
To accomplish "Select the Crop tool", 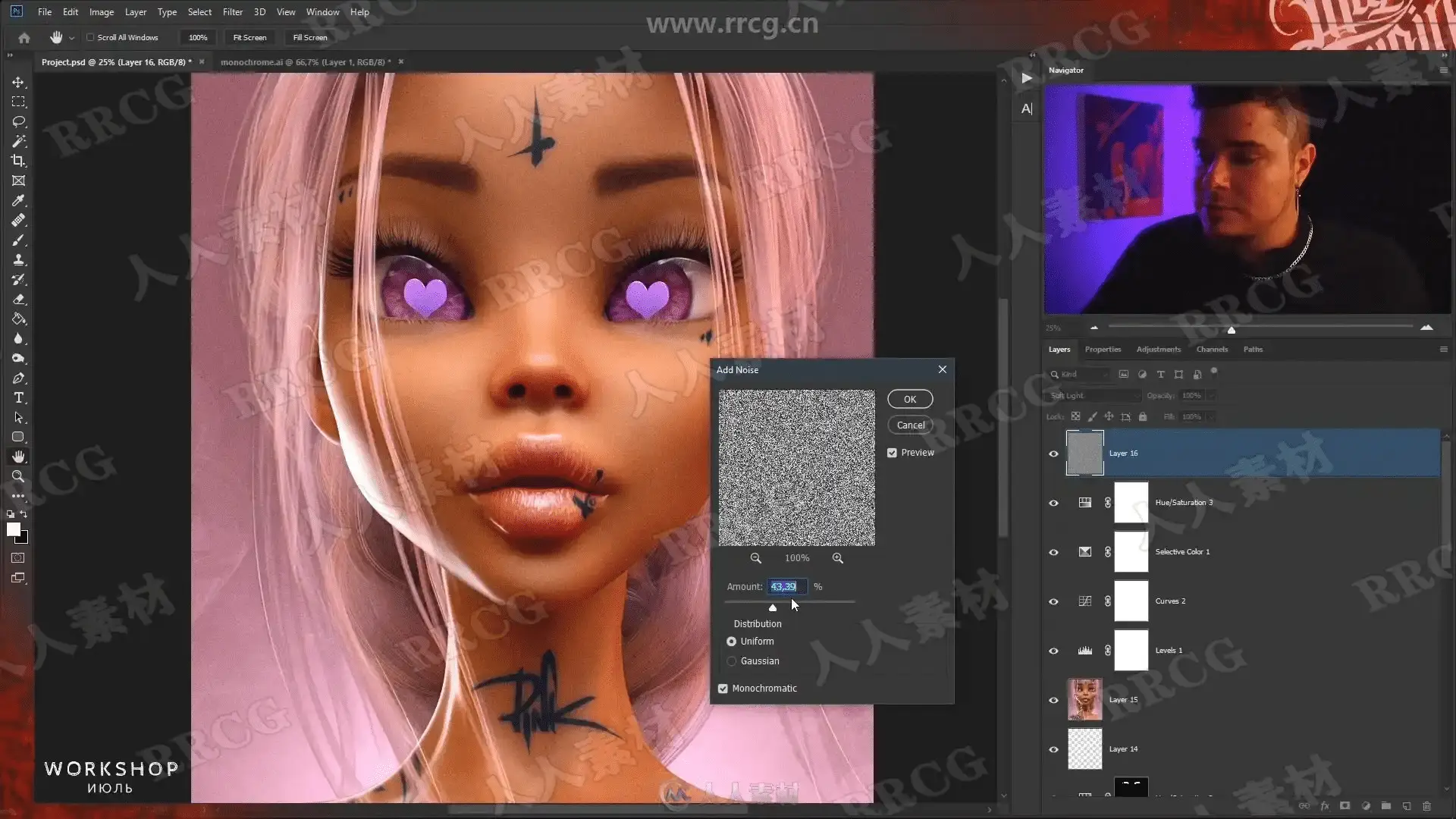I will click(18, 161).
